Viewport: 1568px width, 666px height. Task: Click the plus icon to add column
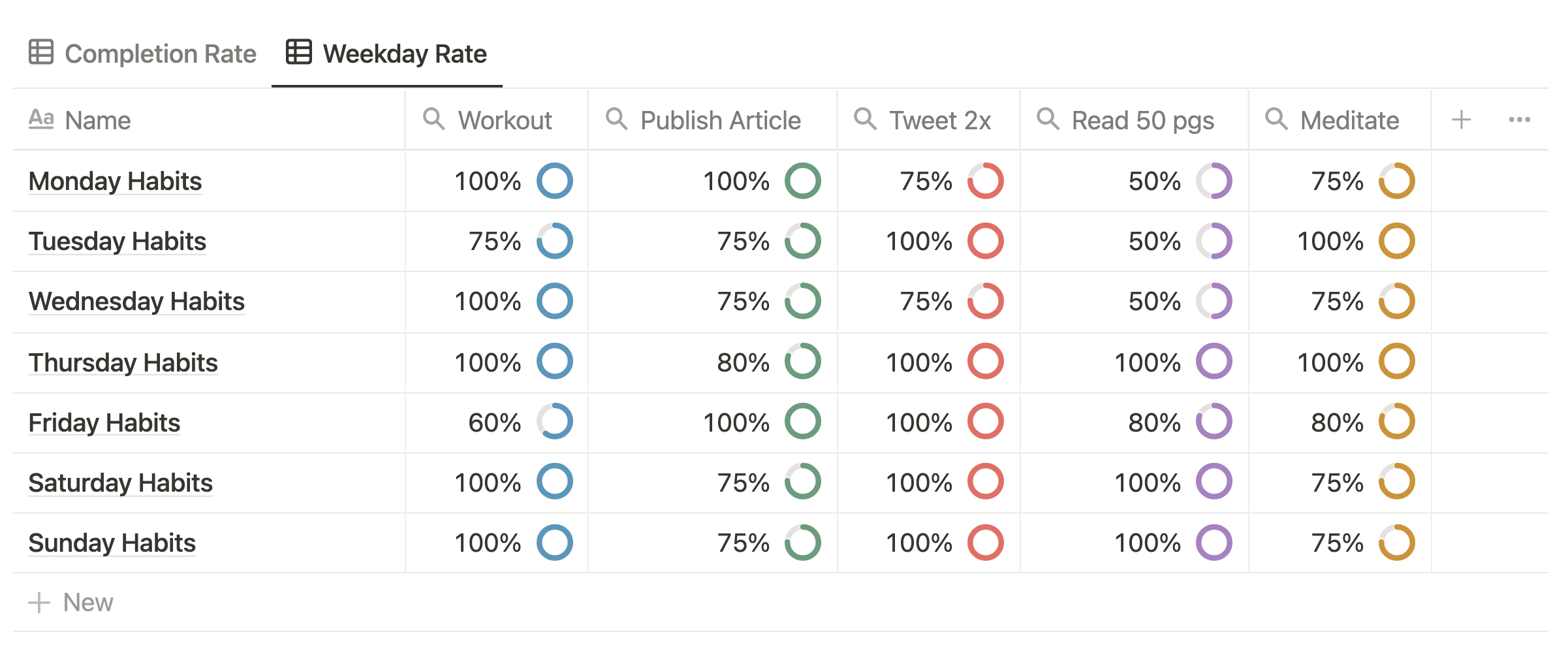[1462, 119]
